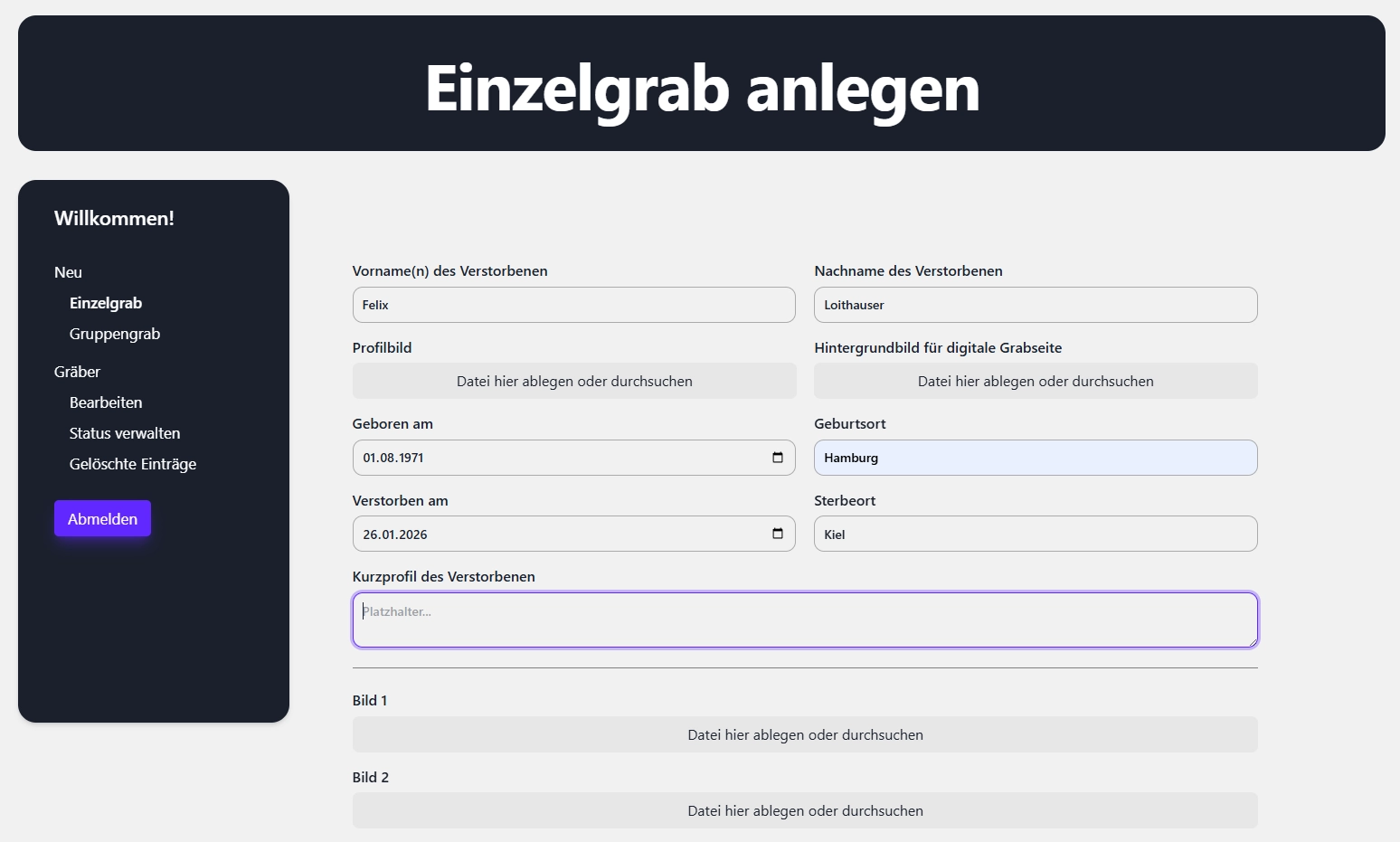Click the Sterbeort label
This screenshot has height=842, width=1400.
[845, 500]
